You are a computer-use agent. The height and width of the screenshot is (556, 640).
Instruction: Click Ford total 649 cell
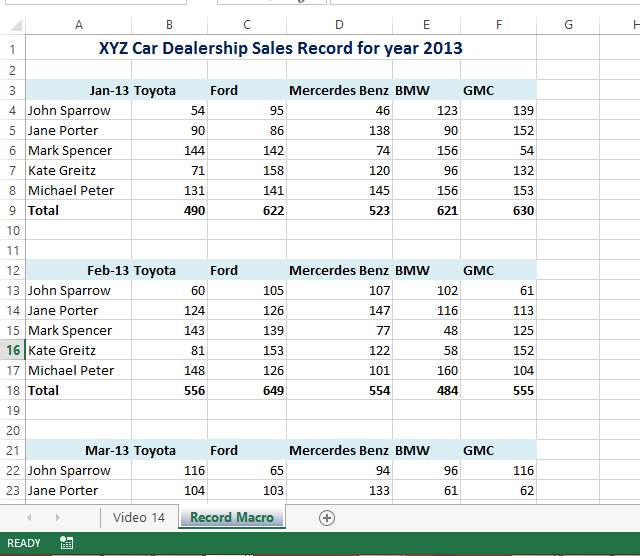tap(247, 390)
